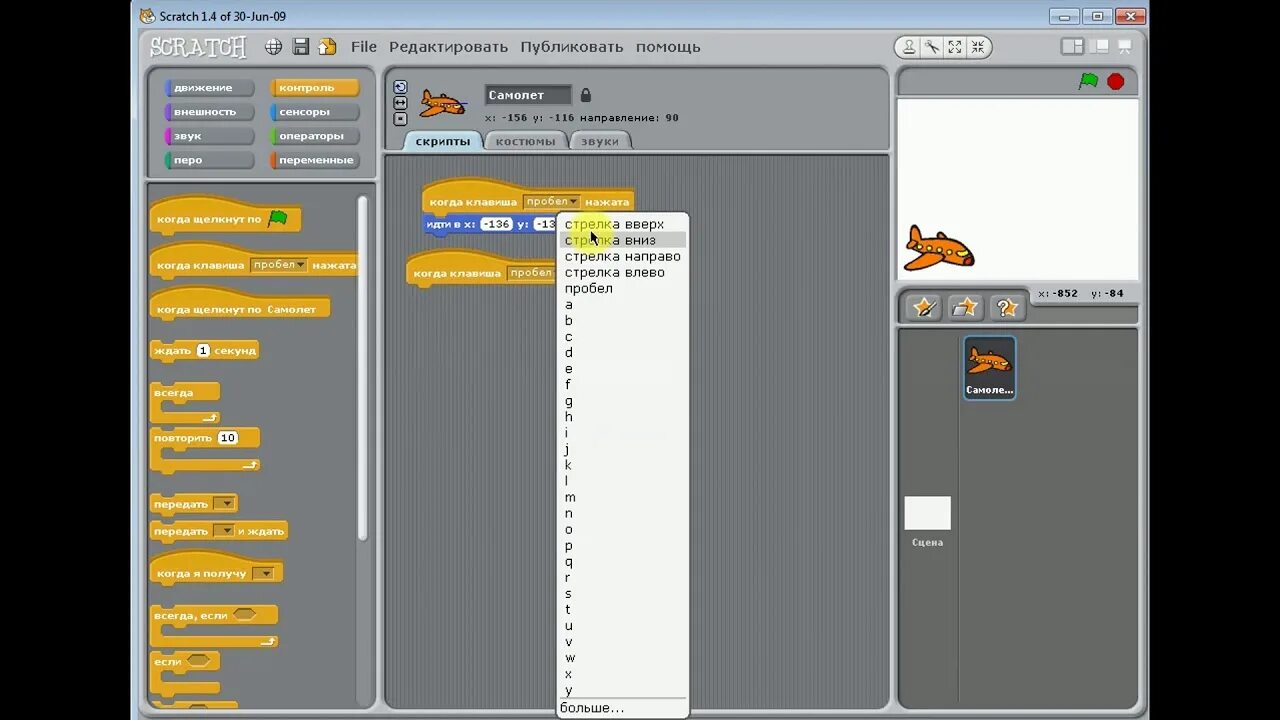Switch to the звуки tab

pyautogui.click(x=600, y=141)
